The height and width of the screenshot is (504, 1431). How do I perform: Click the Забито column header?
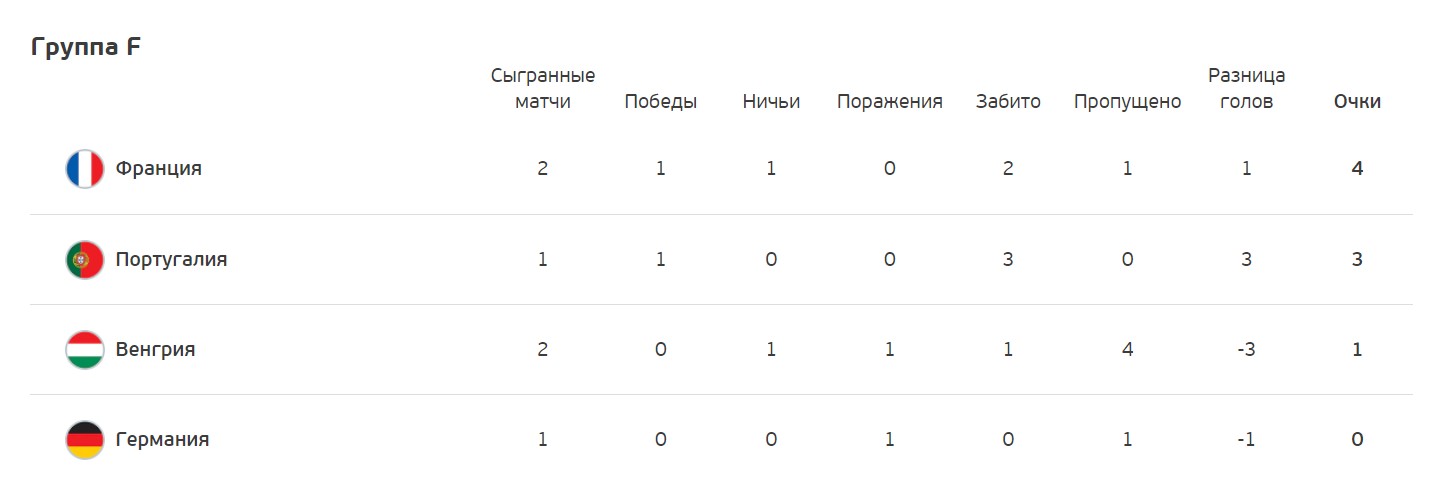(1008, 102)
